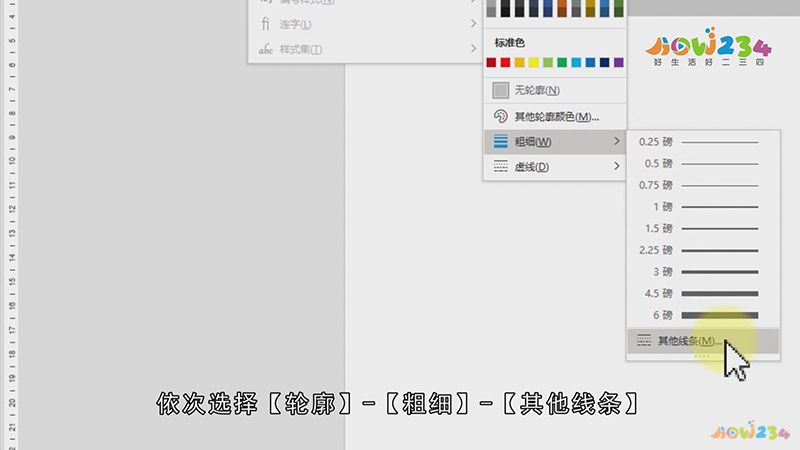Image resolution: width=800 pixels, height=450 pixels.
Task: Pick the yellow standard color
Action: (534, 62)
